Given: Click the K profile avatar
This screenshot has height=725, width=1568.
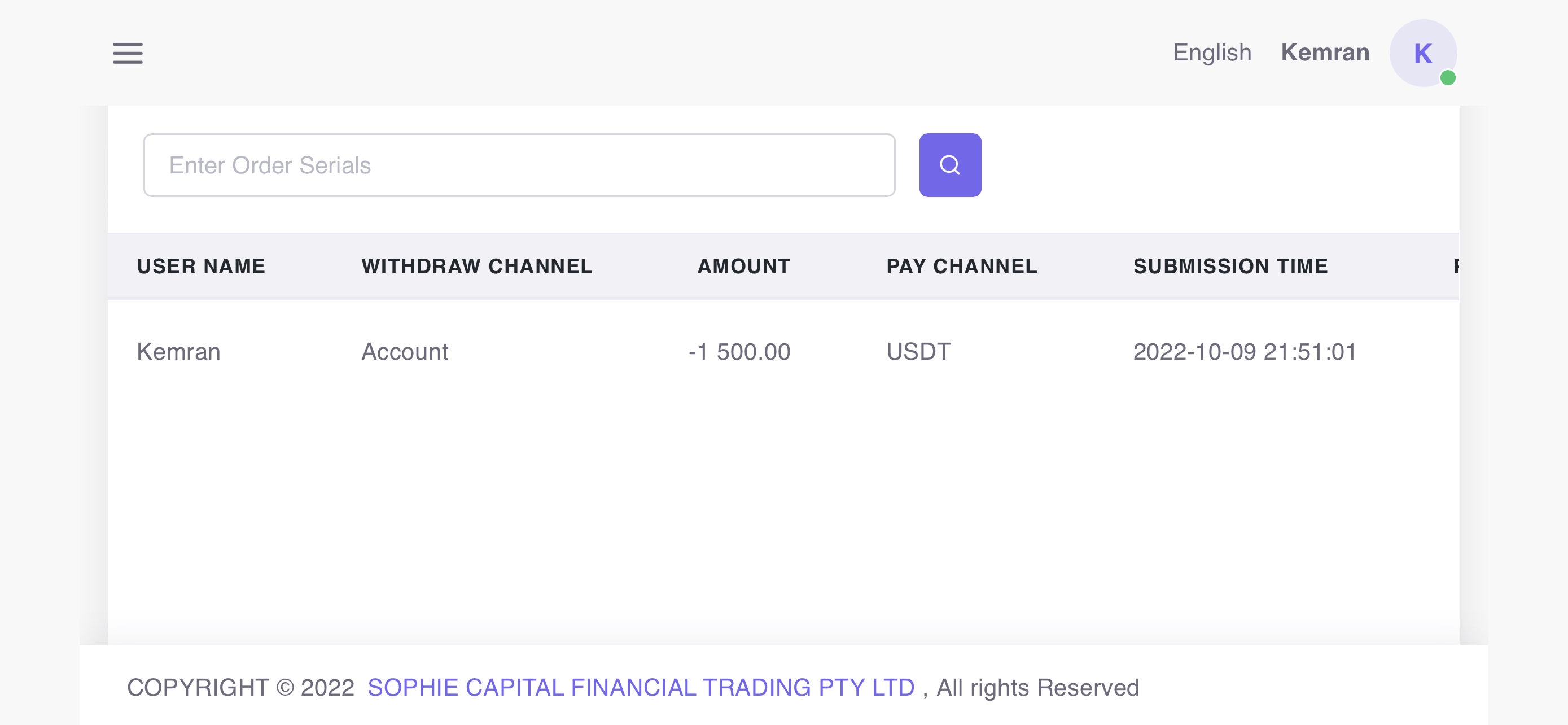Looking at the screenshot, I should point(1422,53).
